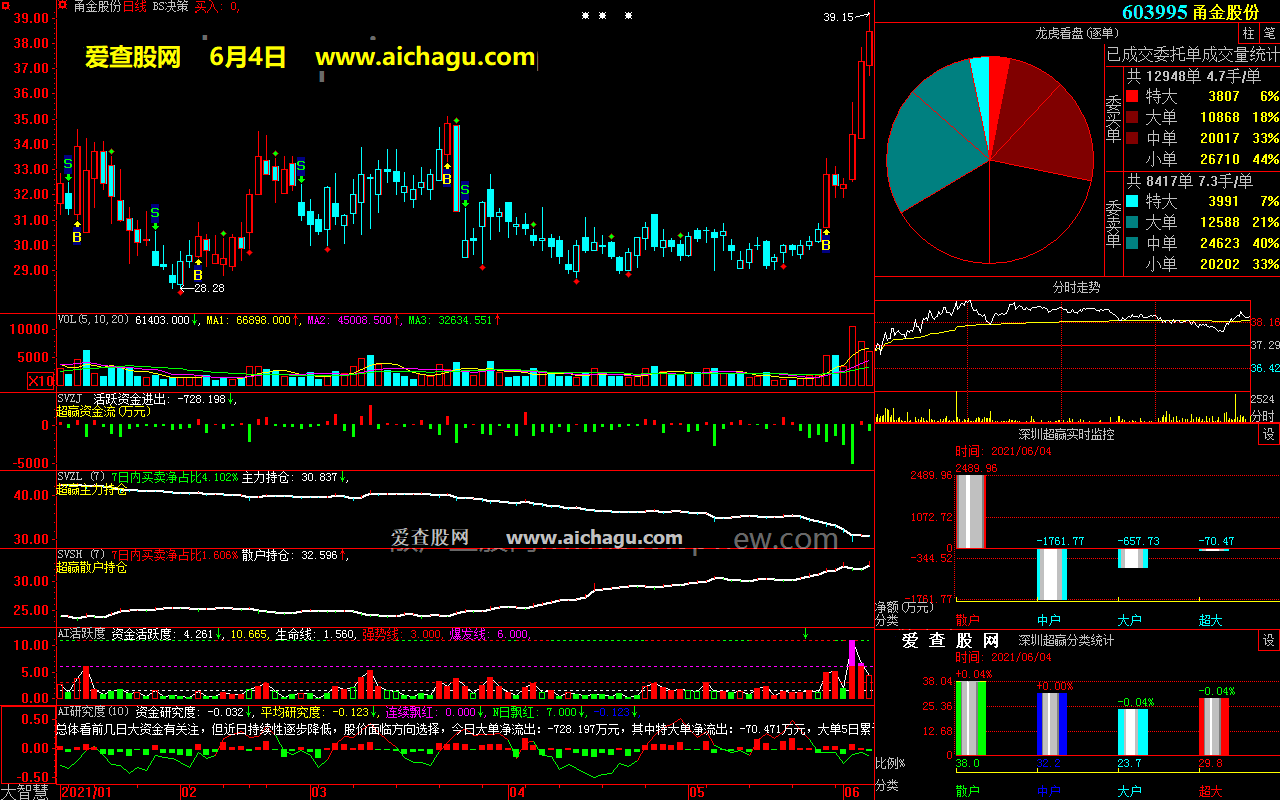Select the red 特大 buy-order legend swatch
1280x800 pixels.
[1132, 97]
